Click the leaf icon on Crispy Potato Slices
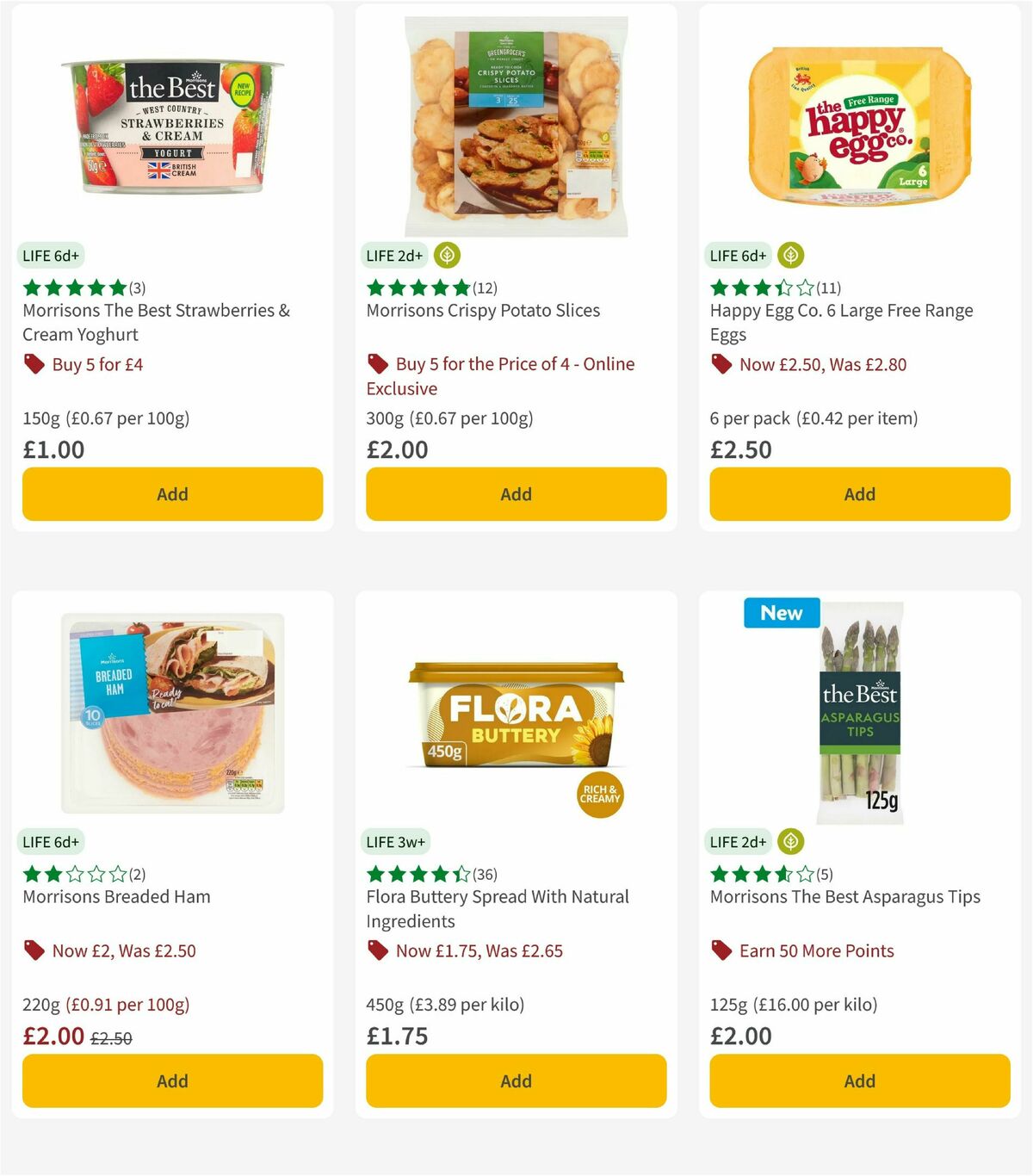This screenshot has height=1176, width=1033. pyautogui.click(x=447, y=255)
